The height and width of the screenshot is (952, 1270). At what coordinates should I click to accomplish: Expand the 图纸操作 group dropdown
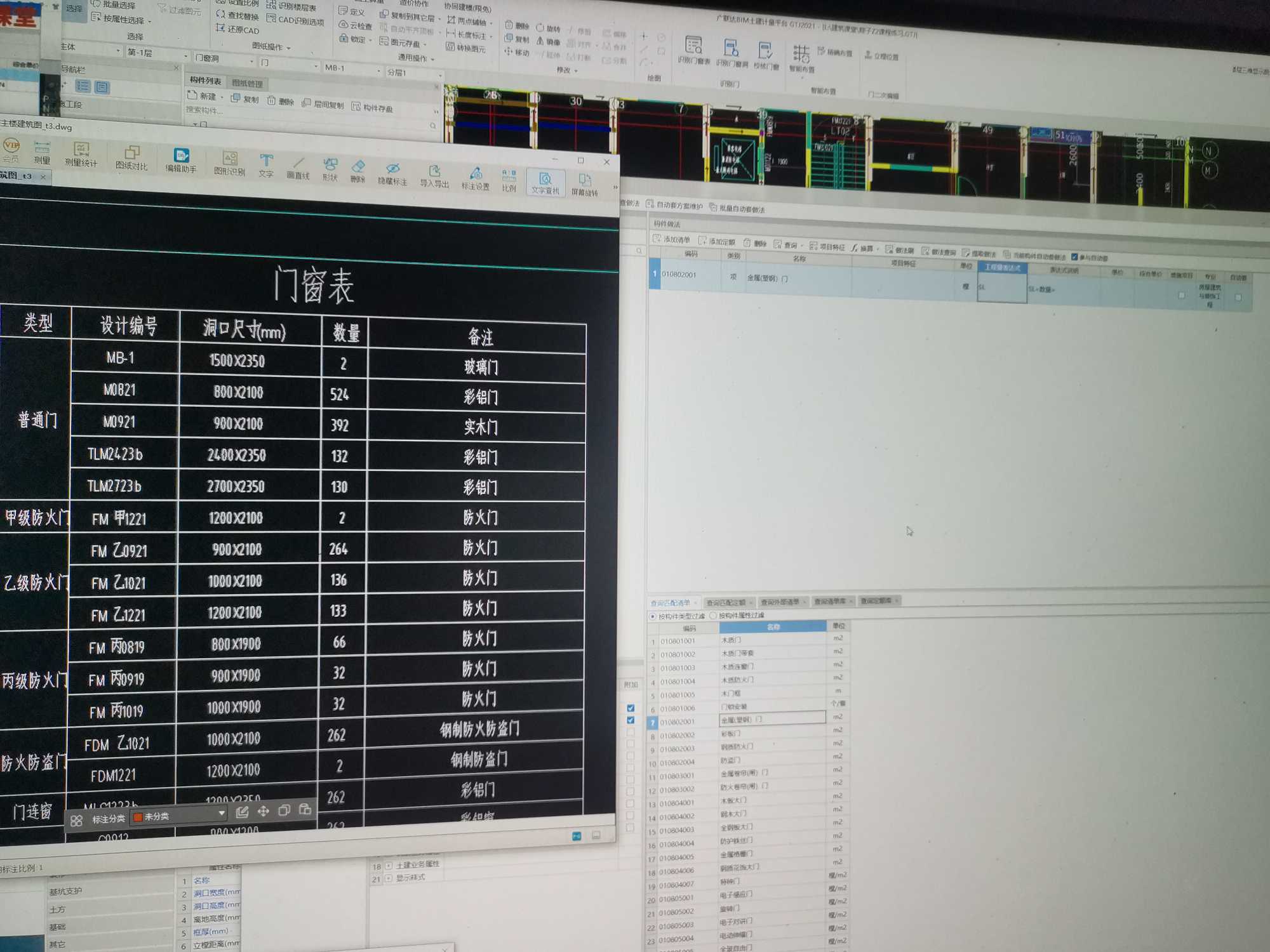point(271,47)
